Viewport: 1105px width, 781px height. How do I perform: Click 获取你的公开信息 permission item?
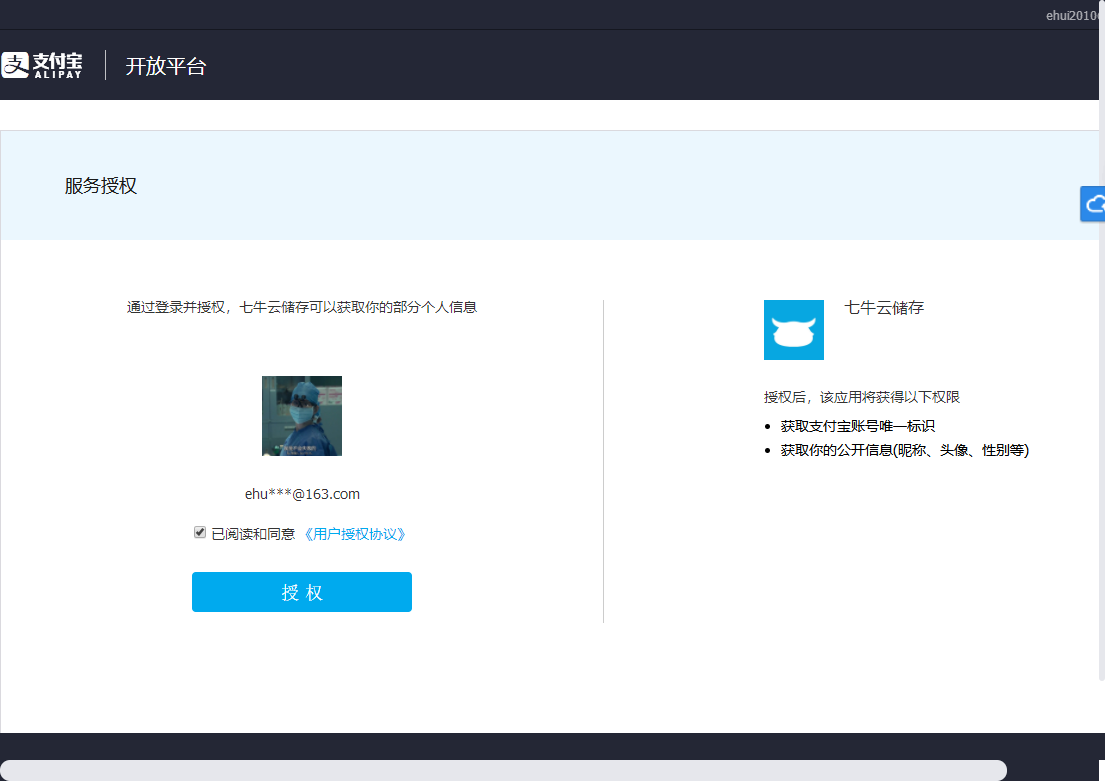point(905,450)
